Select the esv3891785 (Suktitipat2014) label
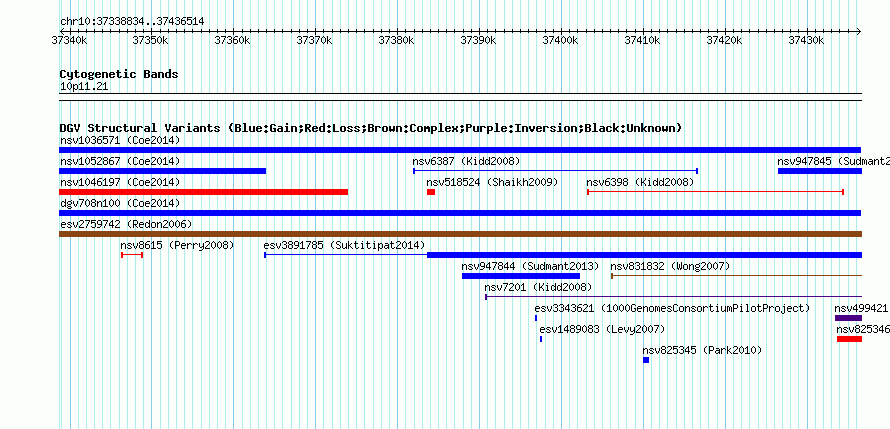 coord(344,245)
